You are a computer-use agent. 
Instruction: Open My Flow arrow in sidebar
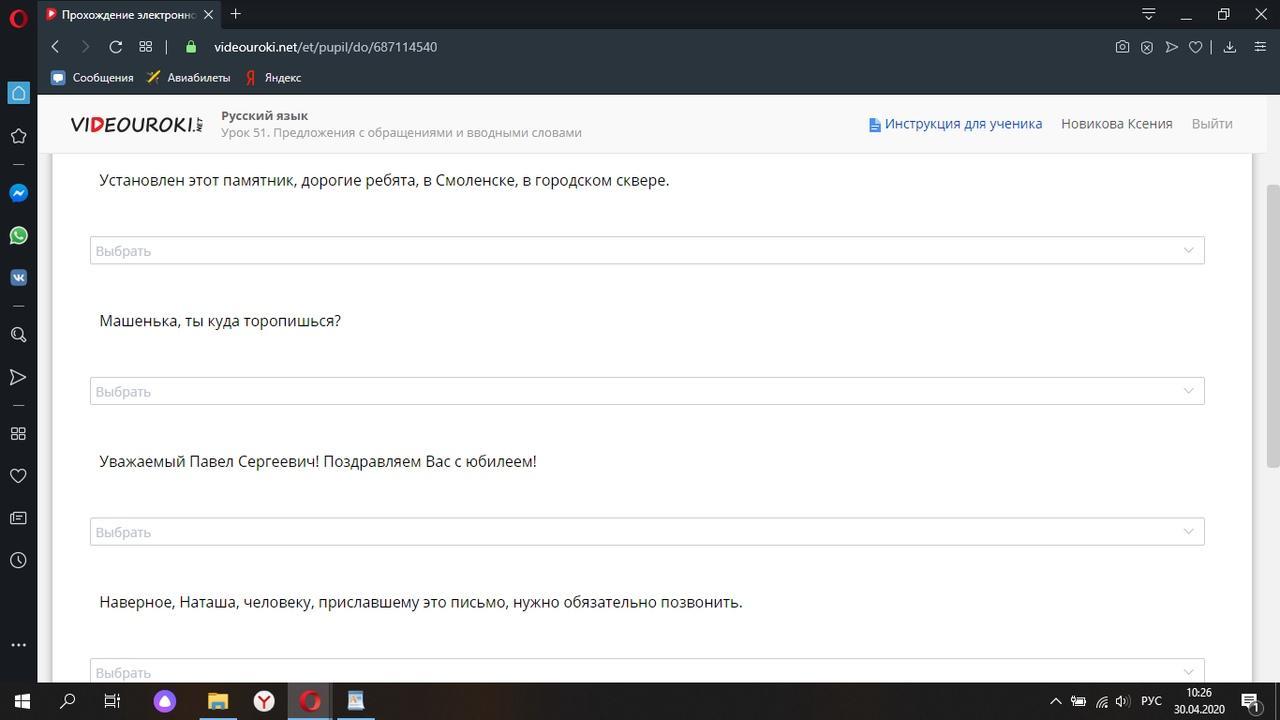[x=18, y=377]
